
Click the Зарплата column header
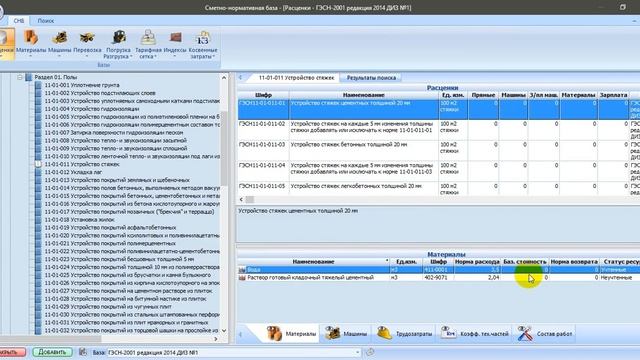point(613,95)
